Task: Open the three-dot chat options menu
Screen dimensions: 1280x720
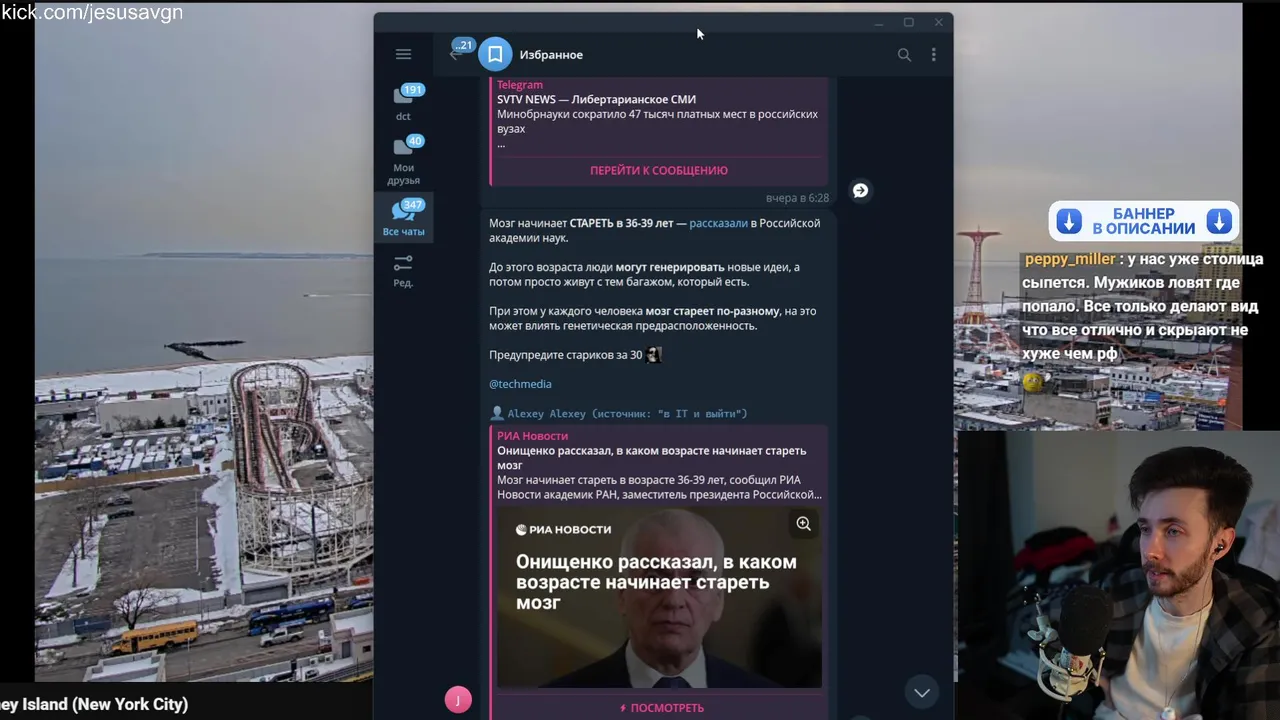Action: 934,55
